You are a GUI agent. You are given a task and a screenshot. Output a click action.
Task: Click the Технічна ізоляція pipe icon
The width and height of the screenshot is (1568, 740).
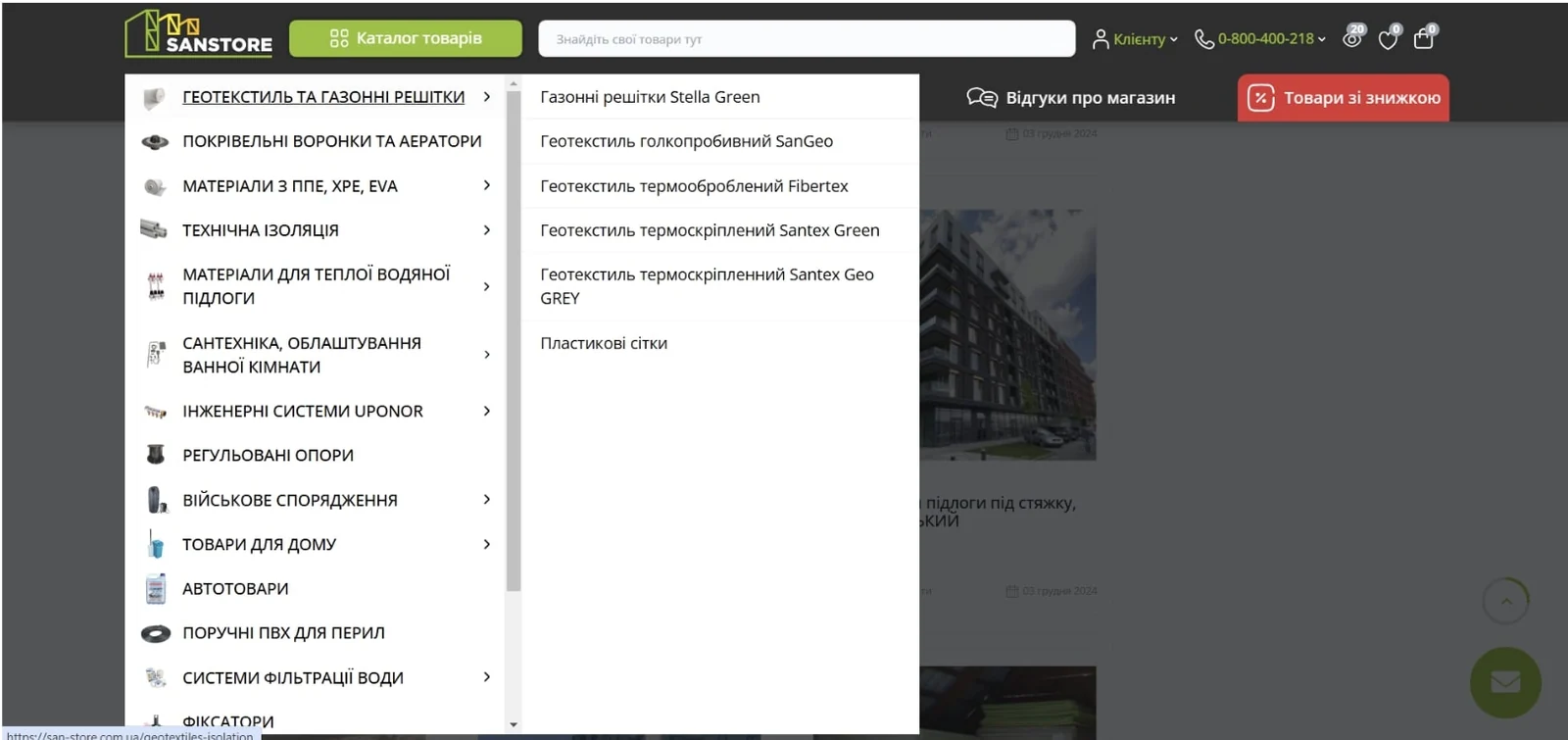click(154, 229)
